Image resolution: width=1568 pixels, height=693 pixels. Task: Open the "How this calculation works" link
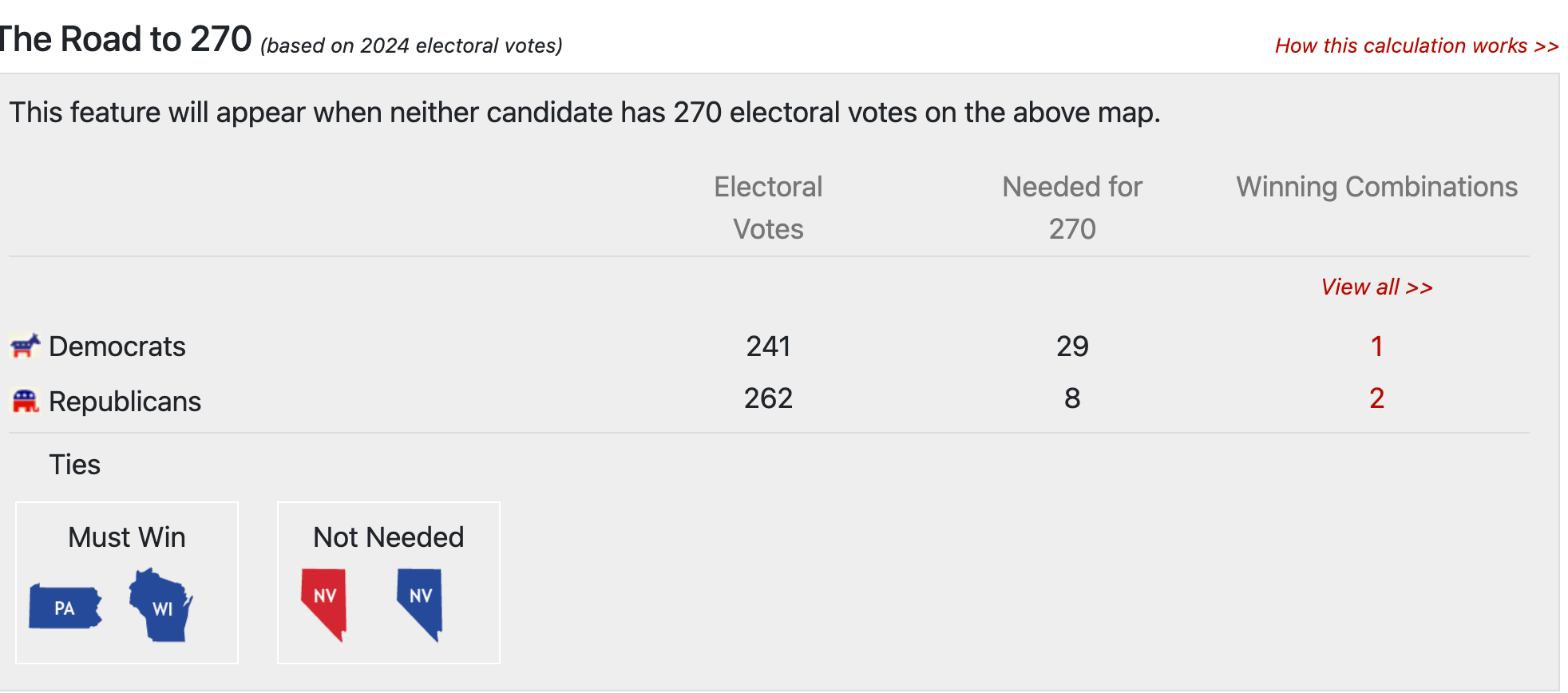(1416, 46)
